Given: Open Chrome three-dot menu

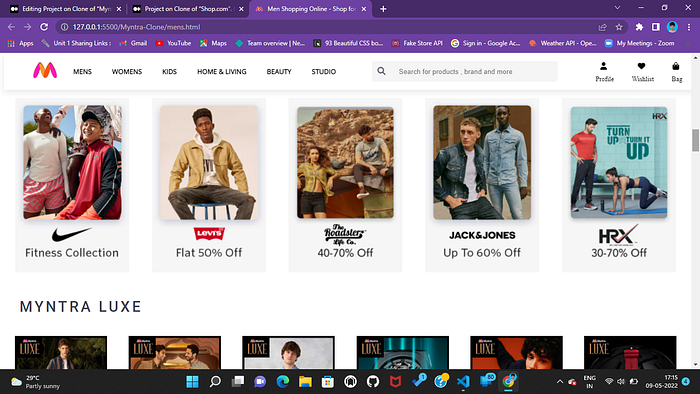Looking at the screenshot, I should [x=689, y=27].
